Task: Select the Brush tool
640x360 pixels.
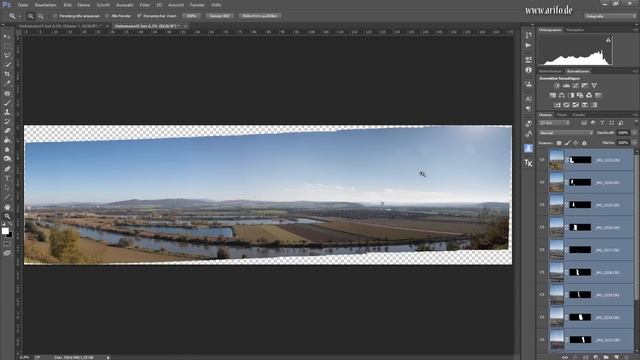Action: (x=7, y=102)
